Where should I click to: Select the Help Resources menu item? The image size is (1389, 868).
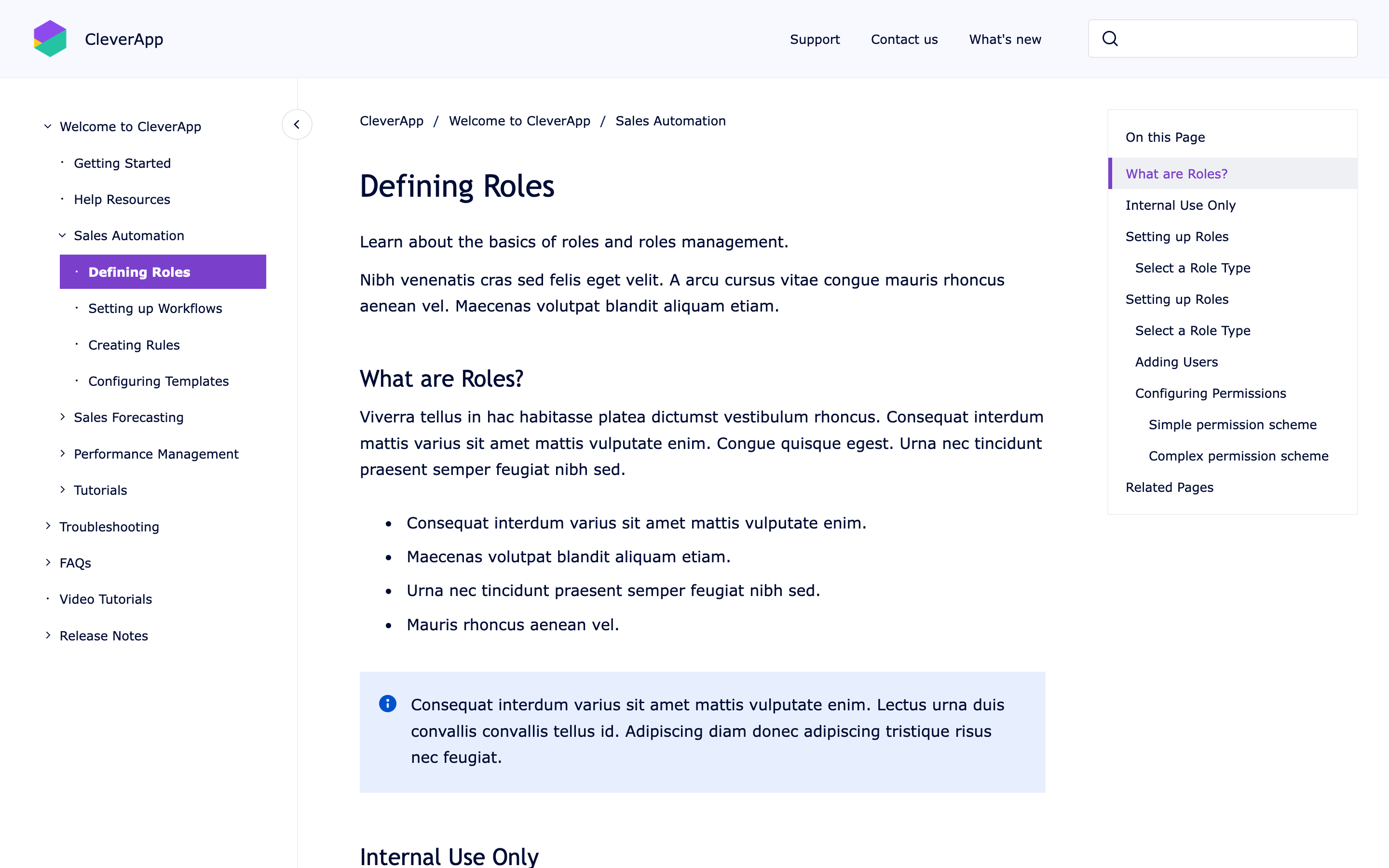(123, 199)
